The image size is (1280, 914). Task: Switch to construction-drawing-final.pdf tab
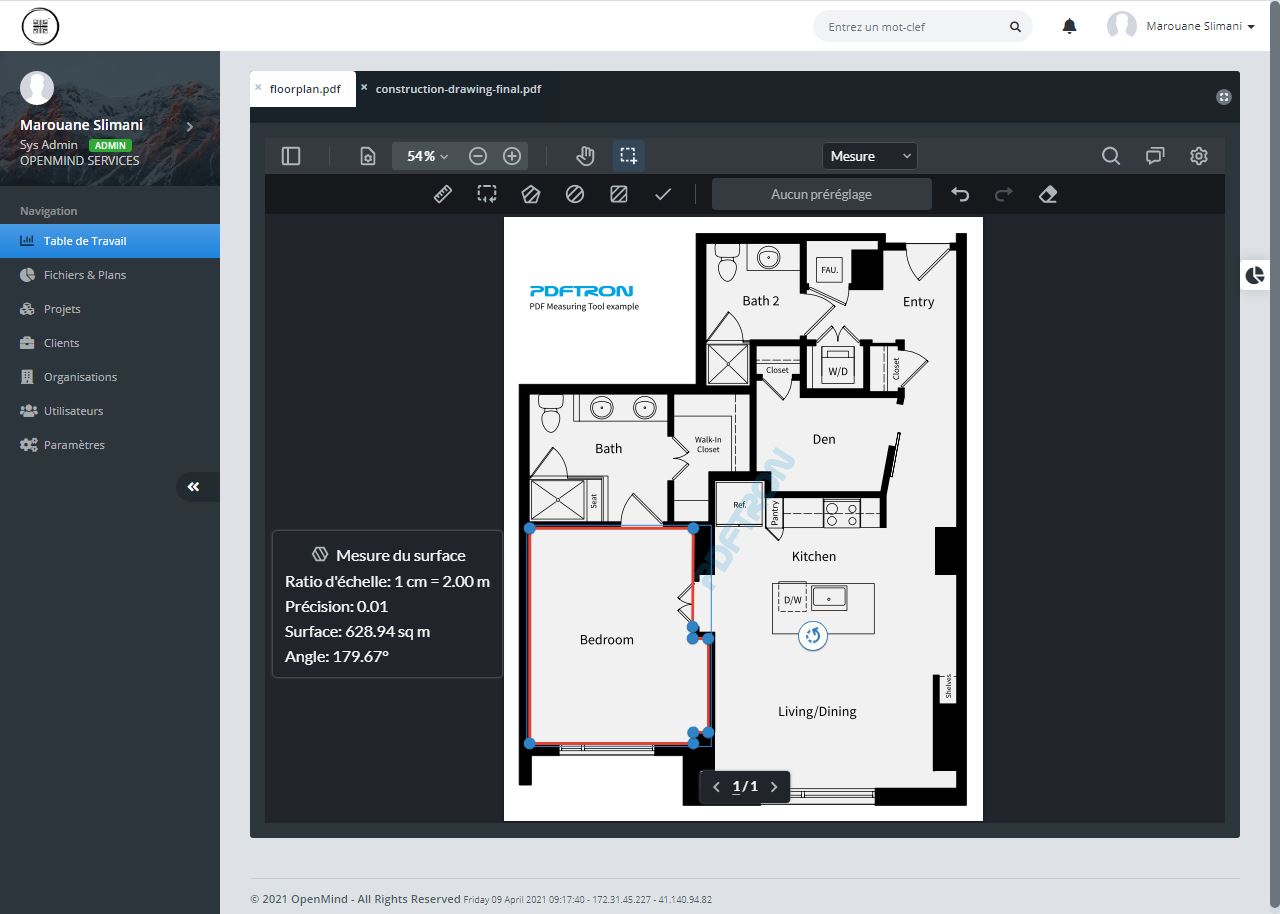(458, 89)
